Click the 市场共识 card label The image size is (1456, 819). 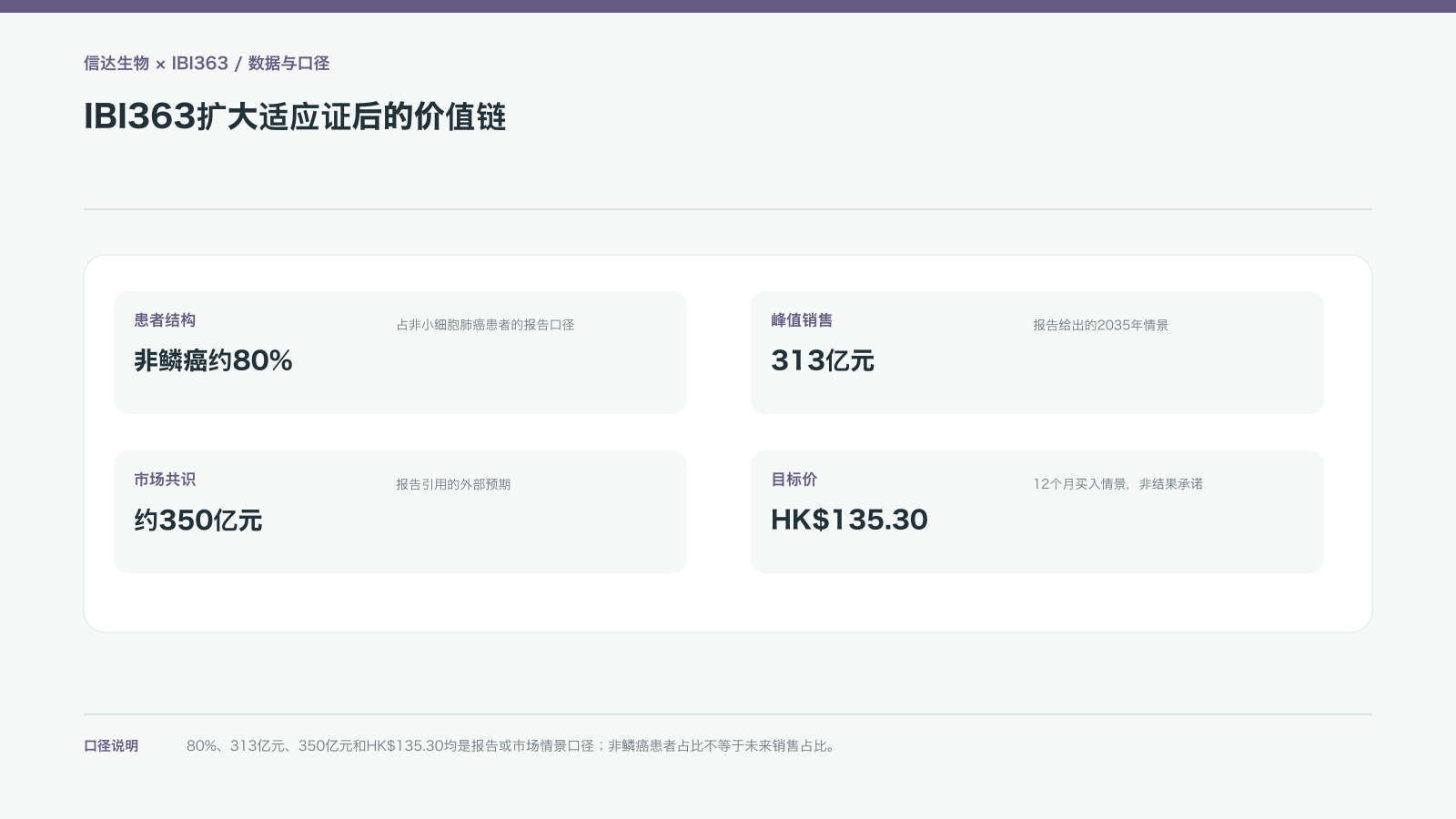[x=165, y=480]
